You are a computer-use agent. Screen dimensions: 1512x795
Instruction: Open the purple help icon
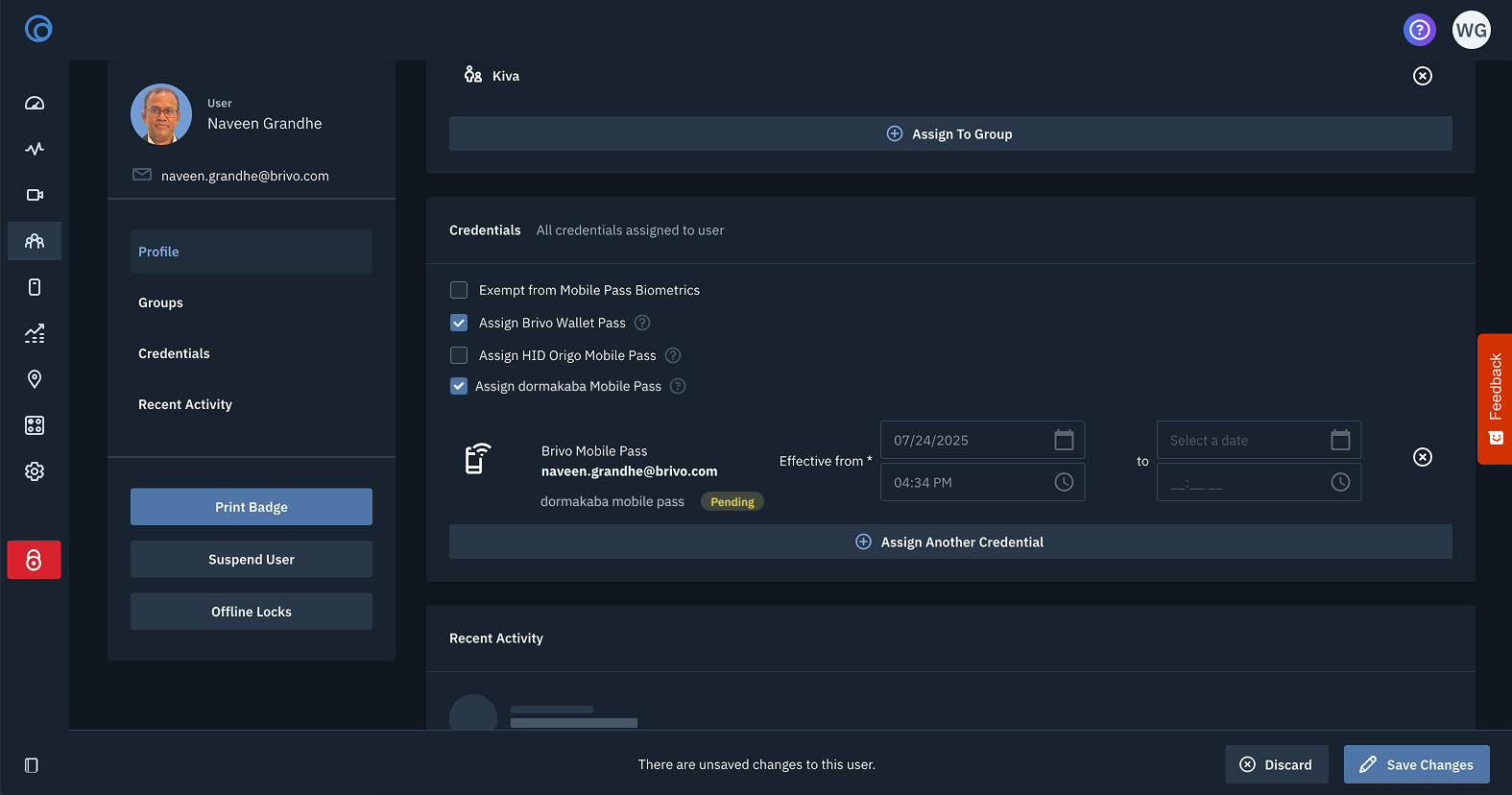pos(1420,30)
